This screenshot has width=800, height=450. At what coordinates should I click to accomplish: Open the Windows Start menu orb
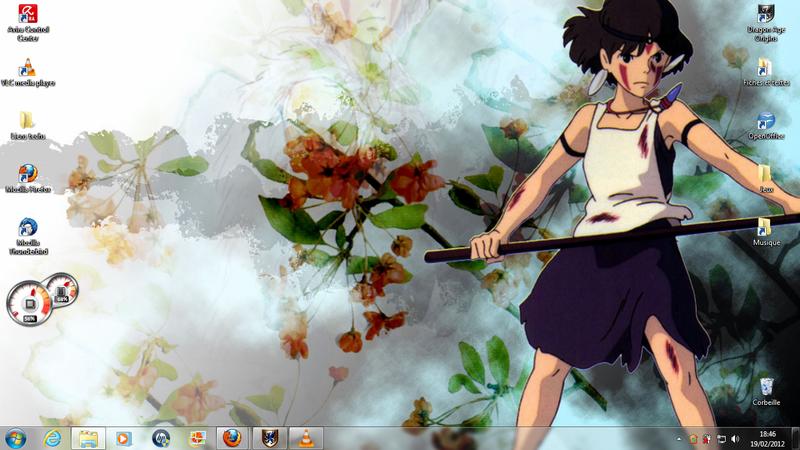point(15,438)
